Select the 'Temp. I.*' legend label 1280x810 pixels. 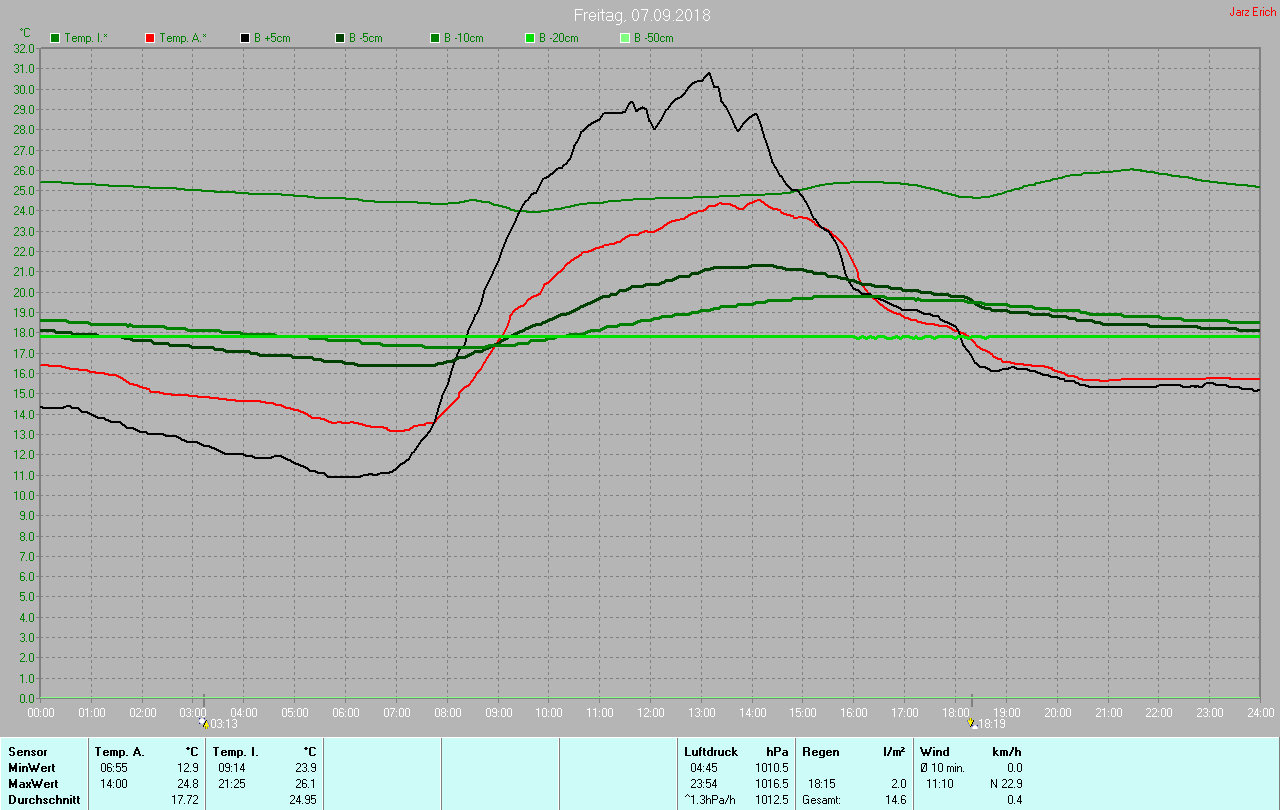[x=86, y=38]
